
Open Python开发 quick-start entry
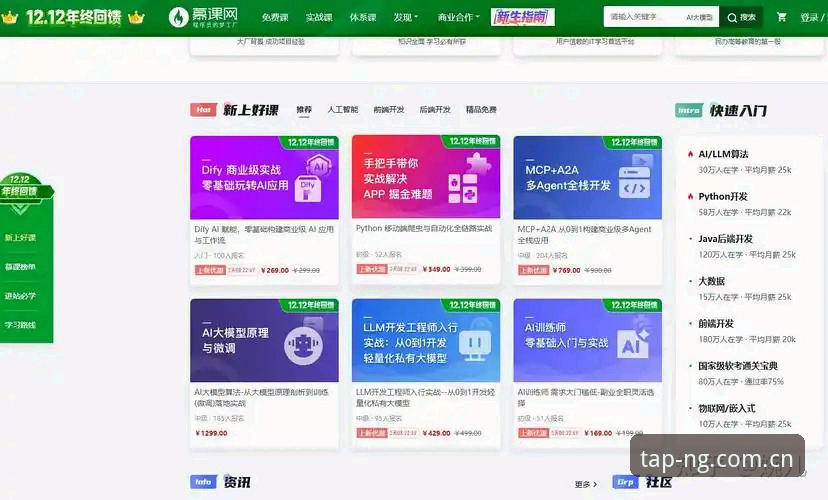[723, 196]
